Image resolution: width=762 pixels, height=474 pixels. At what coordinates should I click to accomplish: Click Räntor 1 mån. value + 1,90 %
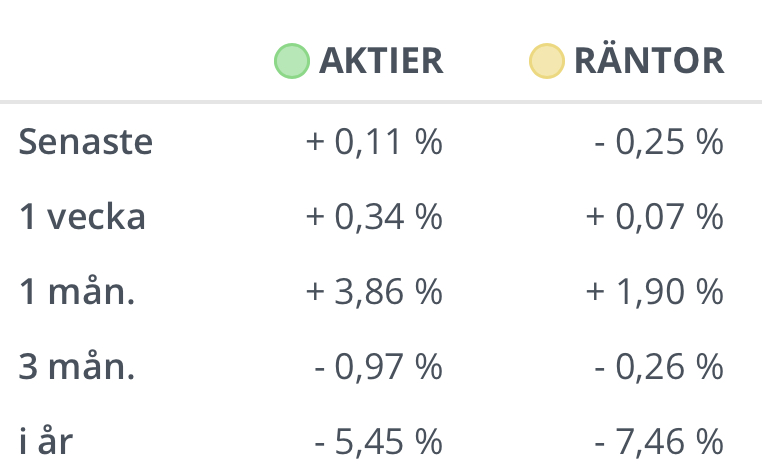(655, 292)
